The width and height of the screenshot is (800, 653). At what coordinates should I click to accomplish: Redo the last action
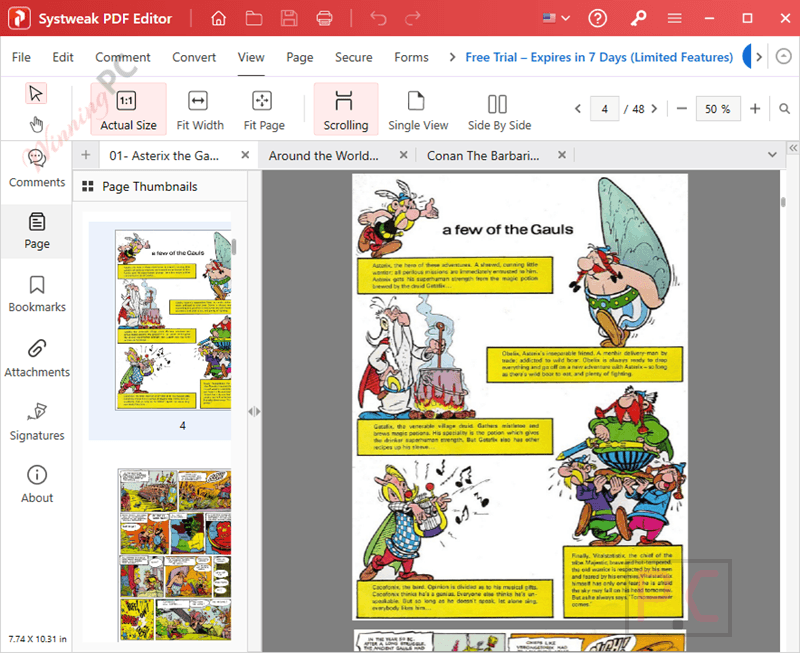[412, 18]
